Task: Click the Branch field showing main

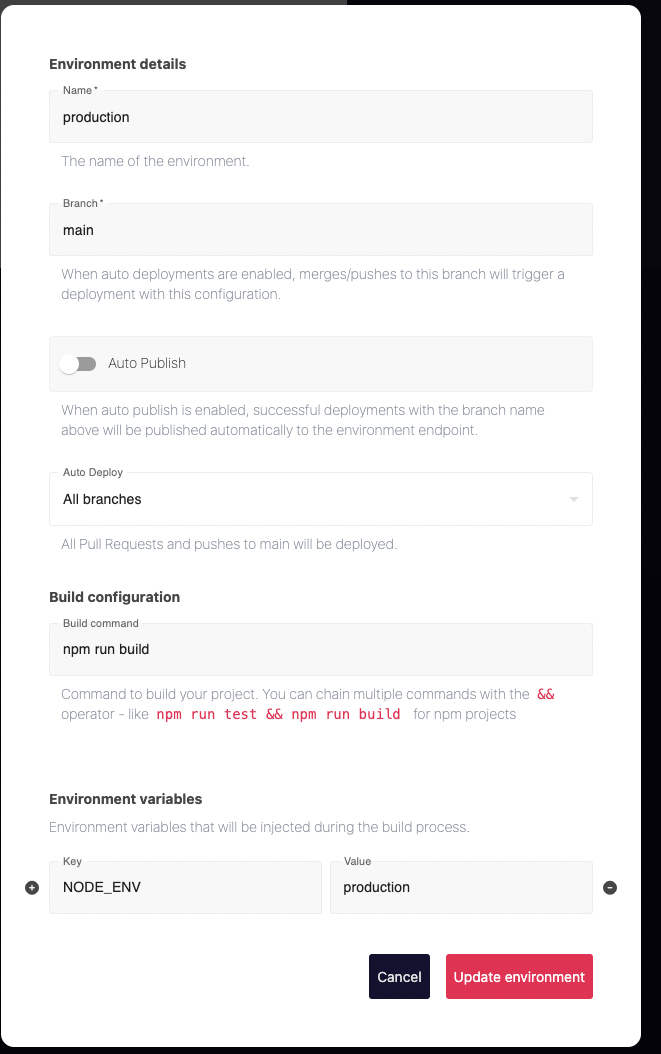Action: [320, 229]
